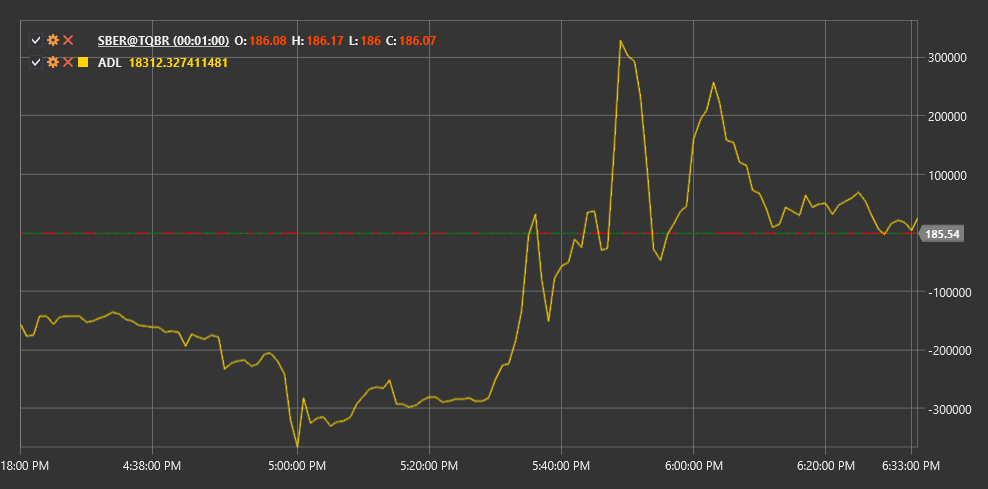Image resolution: width=988 pixels, height=489 pixels.
Task: Open the SBER@TQBR (00:01:00) link
Action: pos(163,41)
